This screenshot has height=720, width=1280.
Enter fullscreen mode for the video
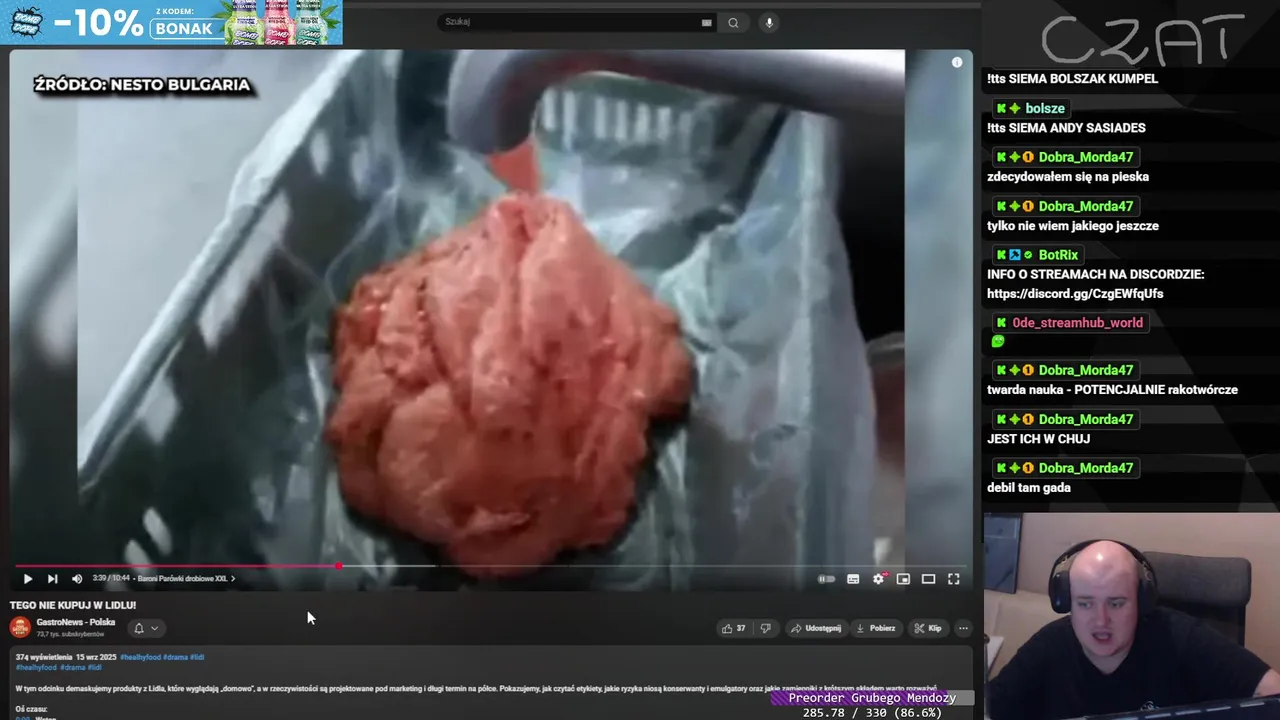tap(954, 579)
